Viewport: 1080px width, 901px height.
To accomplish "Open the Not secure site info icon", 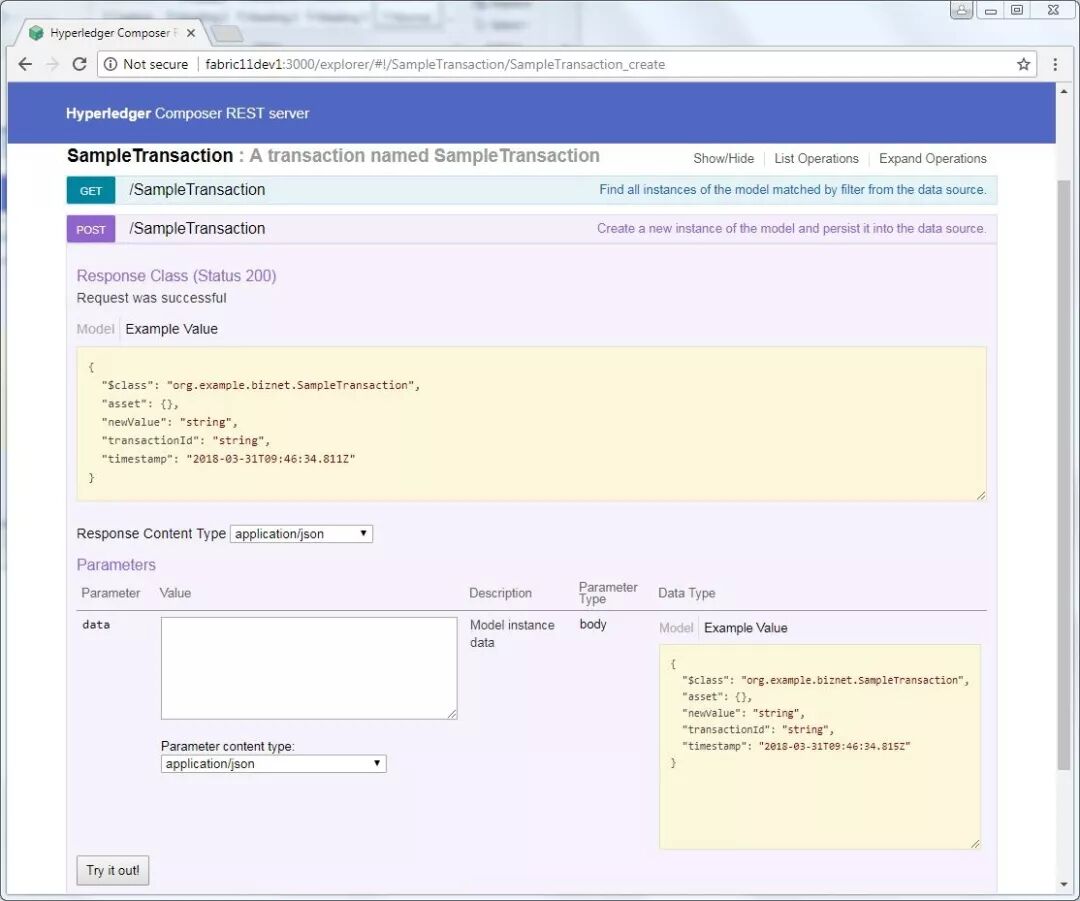I will coord(110,64).
